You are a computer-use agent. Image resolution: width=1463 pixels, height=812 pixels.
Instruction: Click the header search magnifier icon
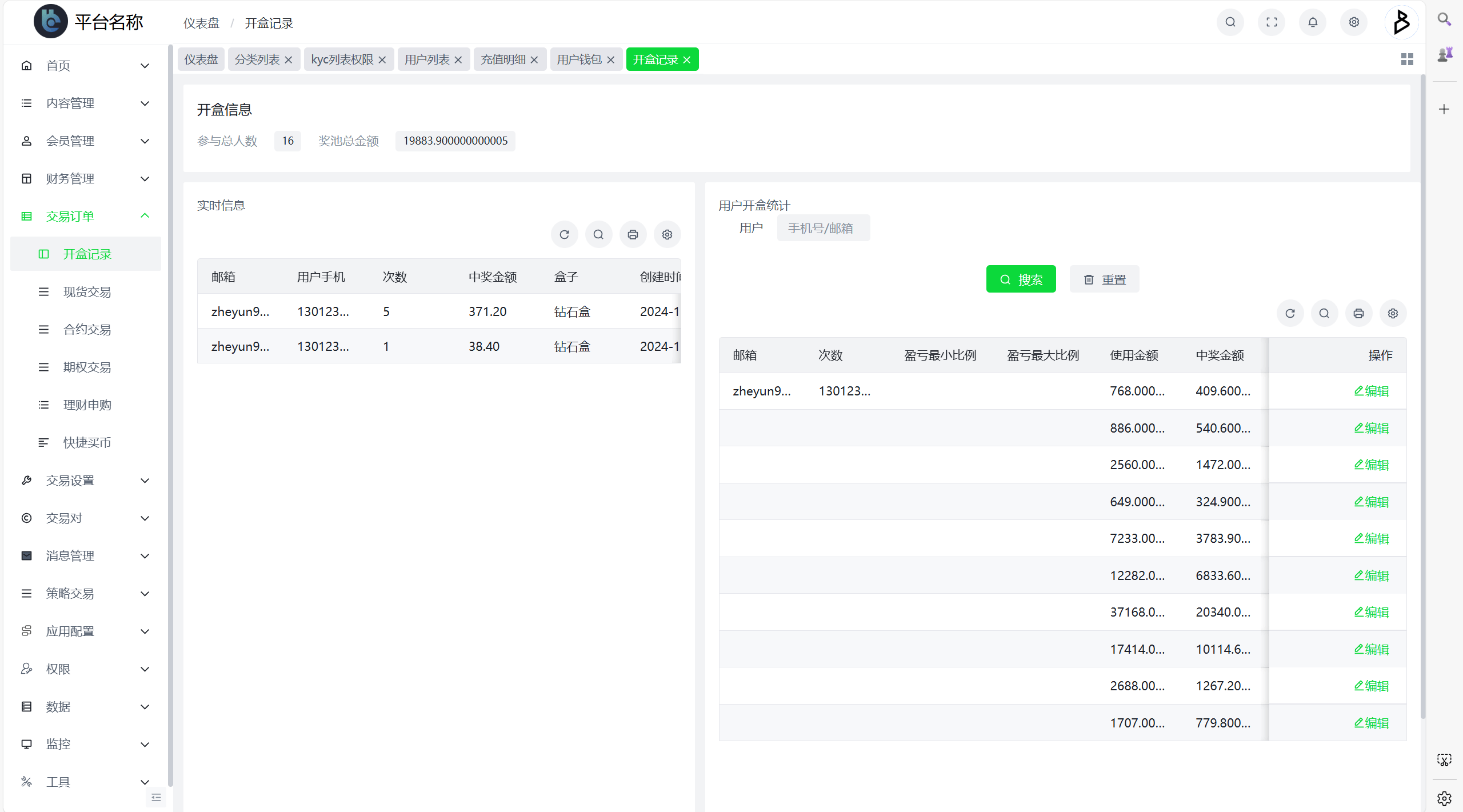(x=1230, y=22)
